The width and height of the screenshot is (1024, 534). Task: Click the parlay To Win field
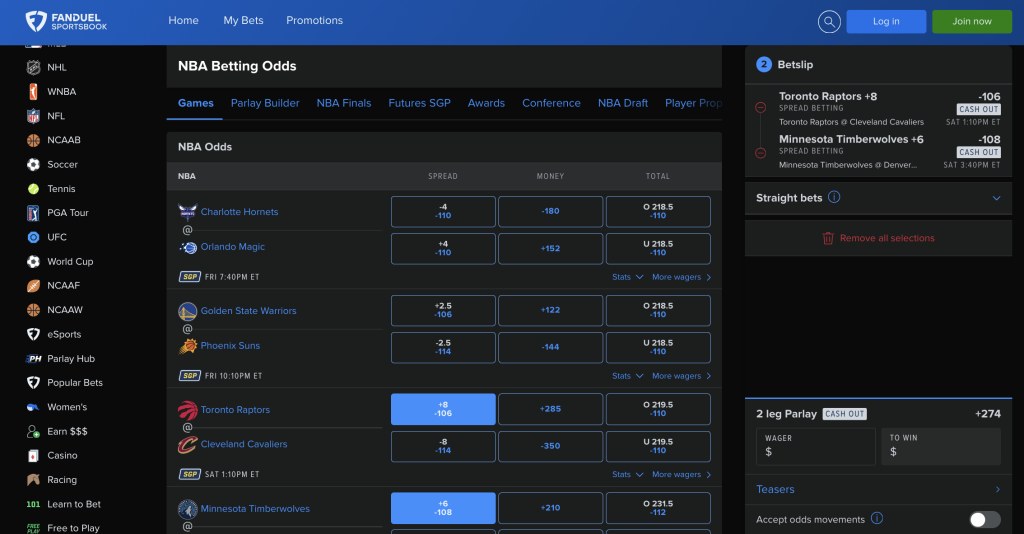(941, 447)
